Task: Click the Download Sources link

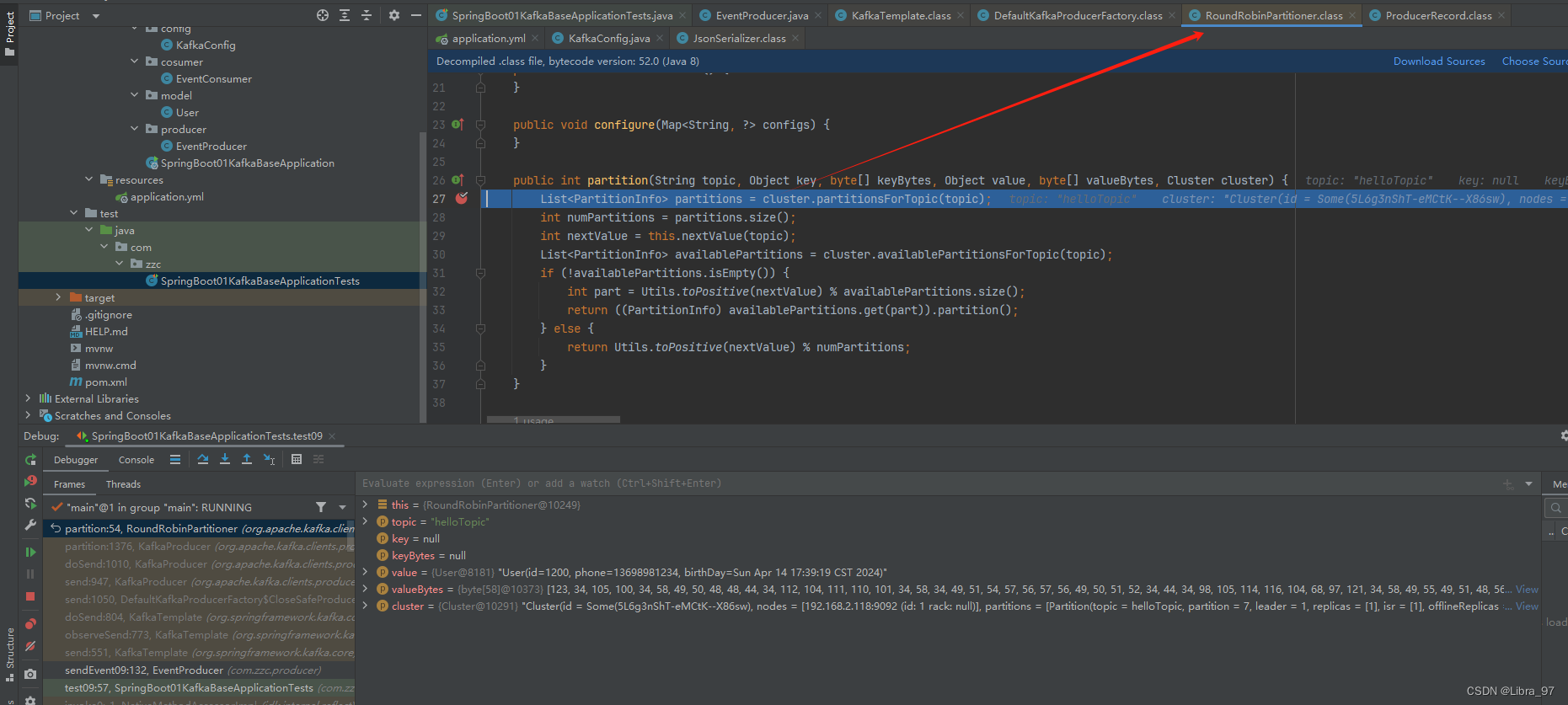Action: 1439,61
